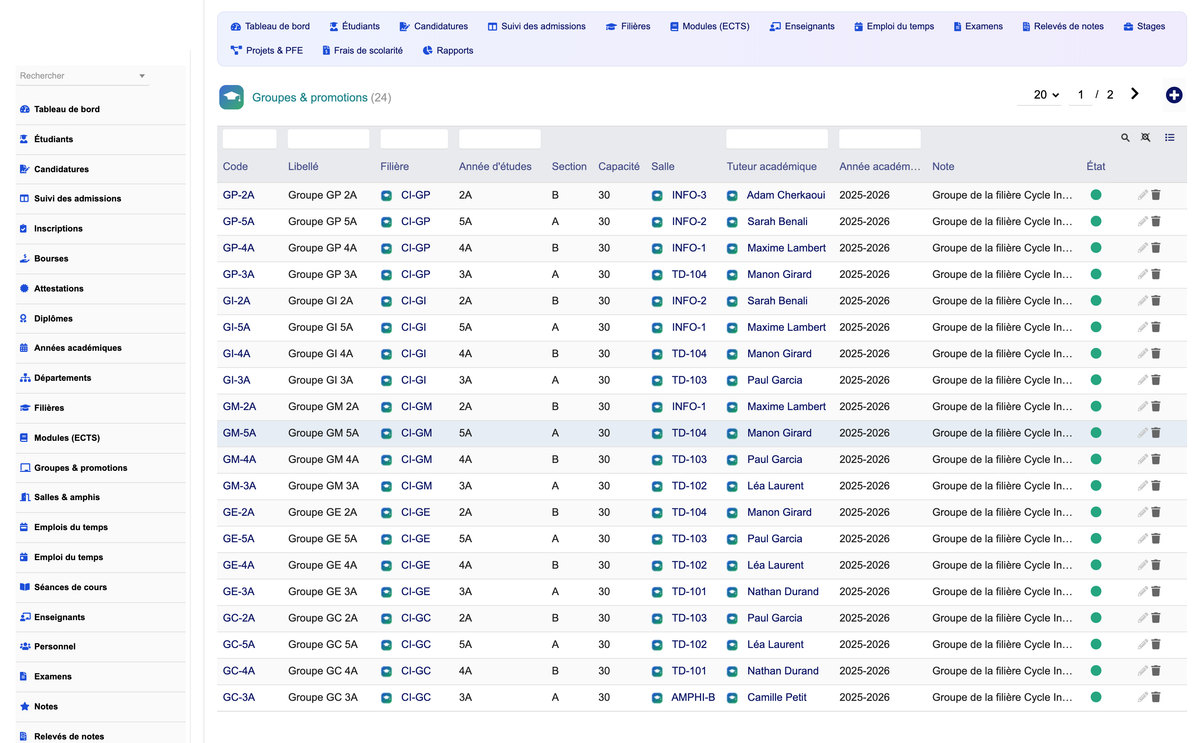1200x743 pixels.
Task: Open the page size 20 dropdown
Action: [1040, 95]
